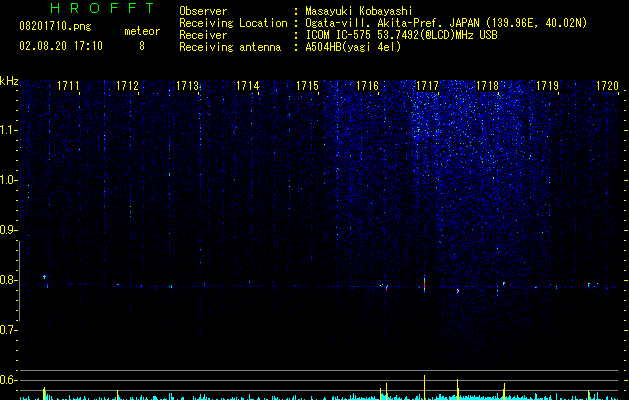Screen dimensions: 629x400
Task: Select the filename 08201710.png
Action: 55,27
